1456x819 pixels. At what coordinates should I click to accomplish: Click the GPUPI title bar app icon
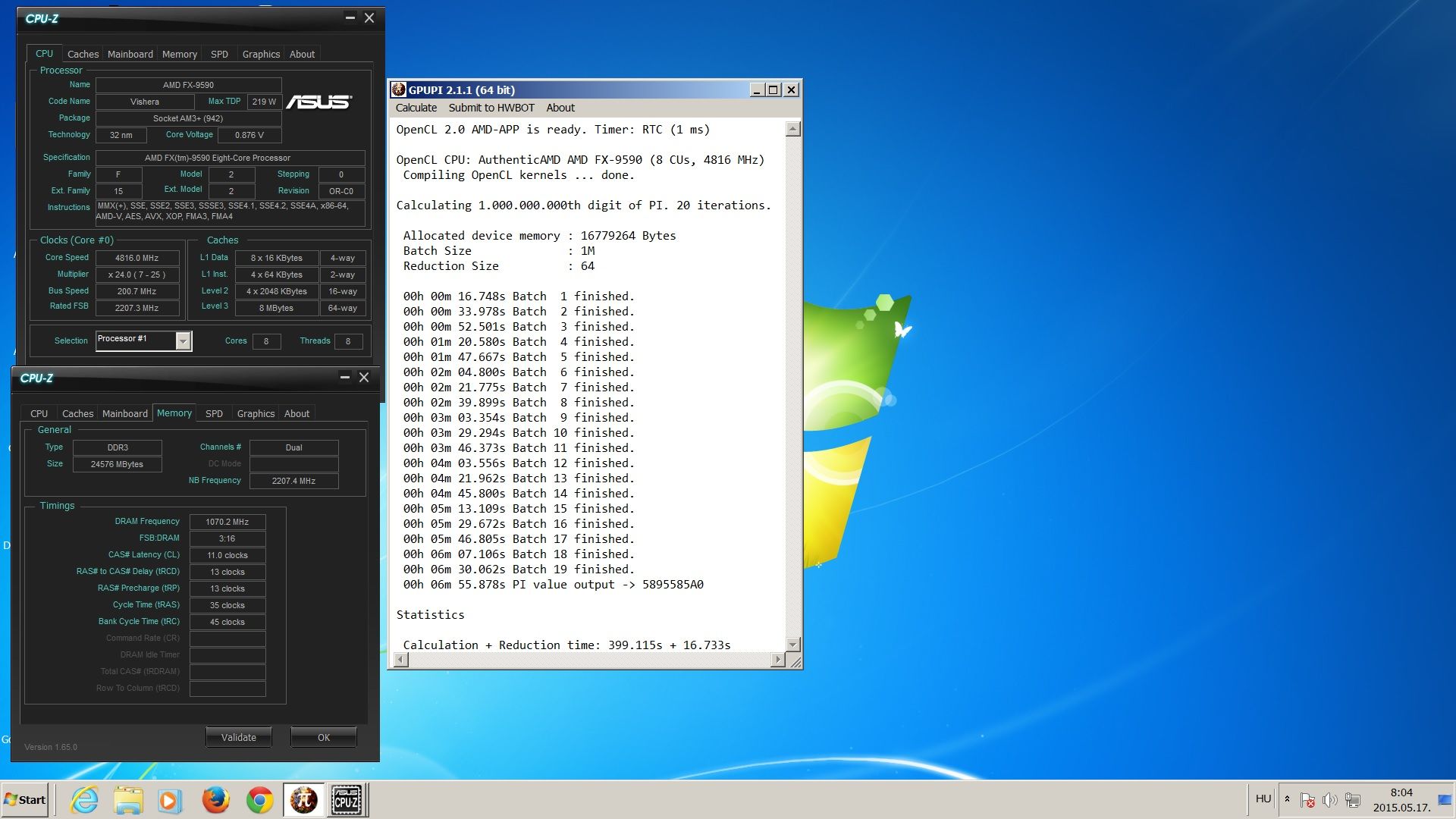(398, 89)
